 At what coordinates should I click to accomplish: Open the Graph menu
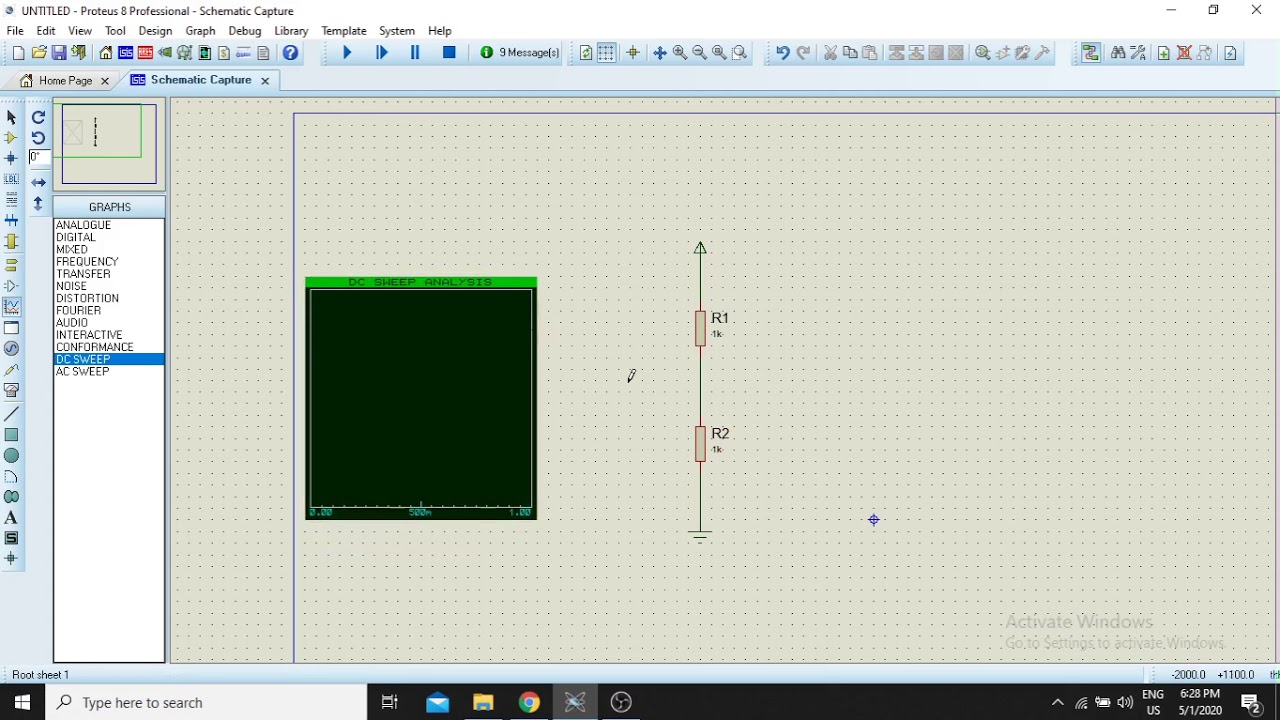tap(200, 31)
